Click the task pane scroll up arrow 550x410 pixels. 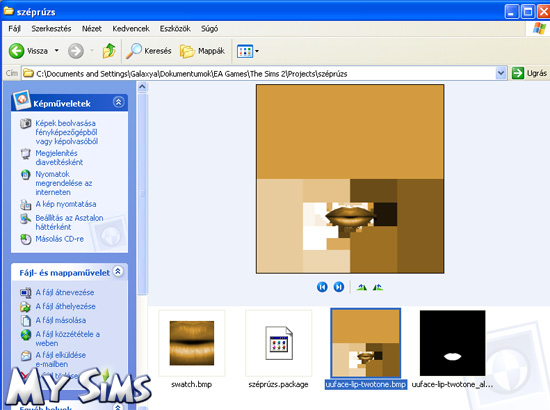[x=142, y=86]
